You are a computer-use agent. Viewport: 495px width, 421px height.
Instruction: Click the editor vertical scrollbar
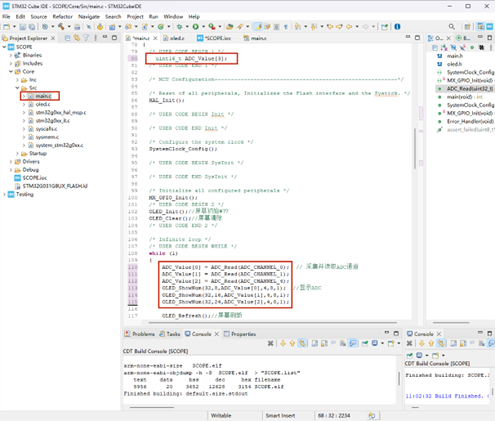point(415,148)
